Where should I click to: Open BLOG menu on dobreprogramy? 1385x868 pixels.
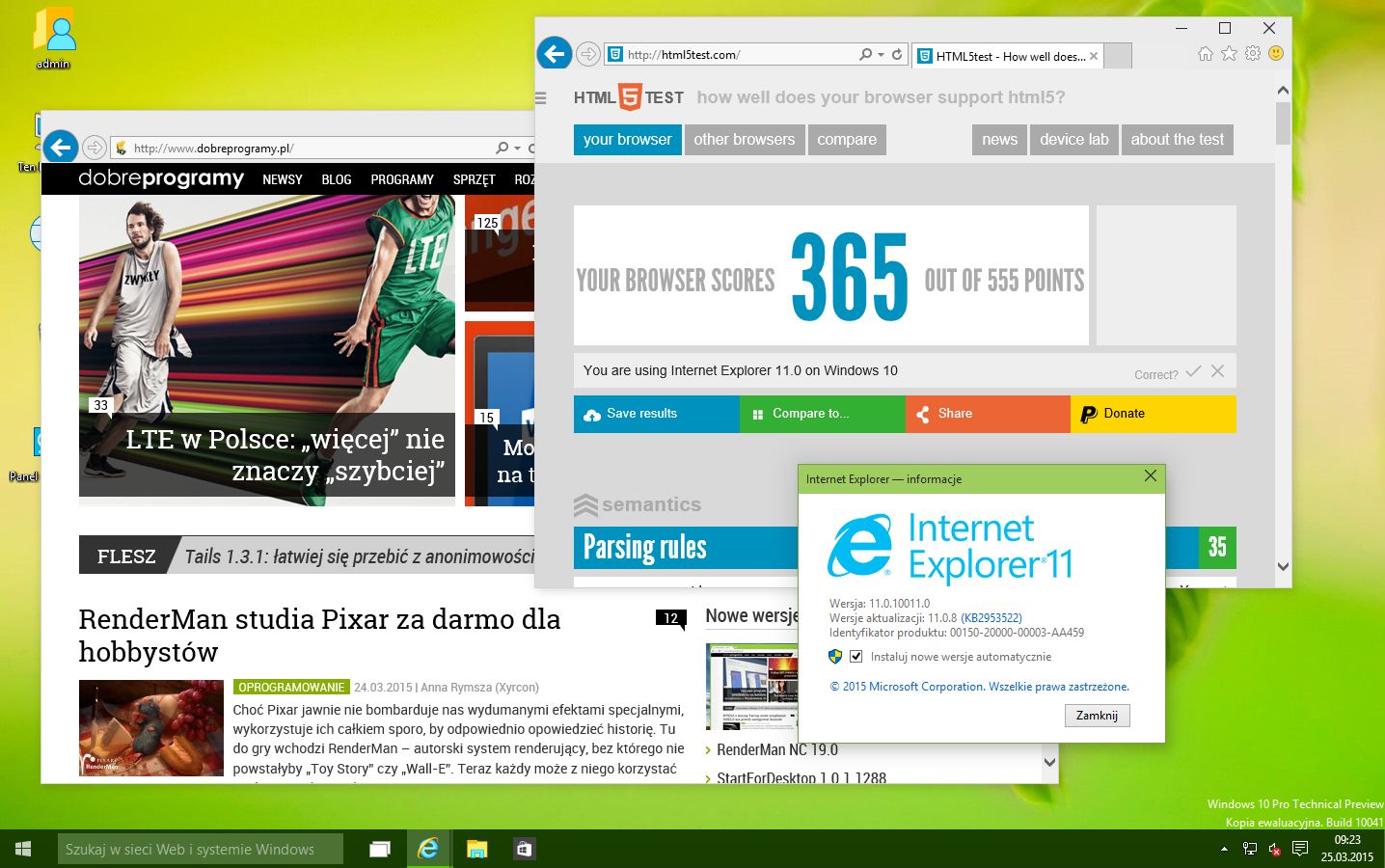coord(337,179)
